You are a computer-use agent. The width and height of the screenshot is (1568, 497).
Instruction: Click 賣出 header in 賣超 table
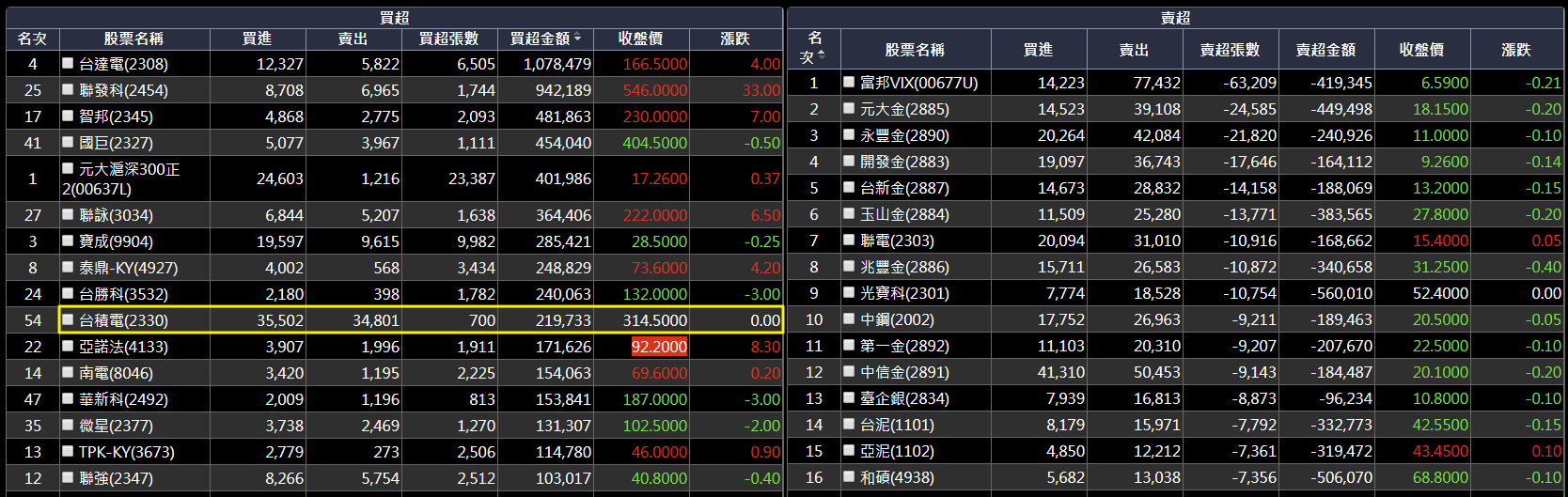point(1135,50)
